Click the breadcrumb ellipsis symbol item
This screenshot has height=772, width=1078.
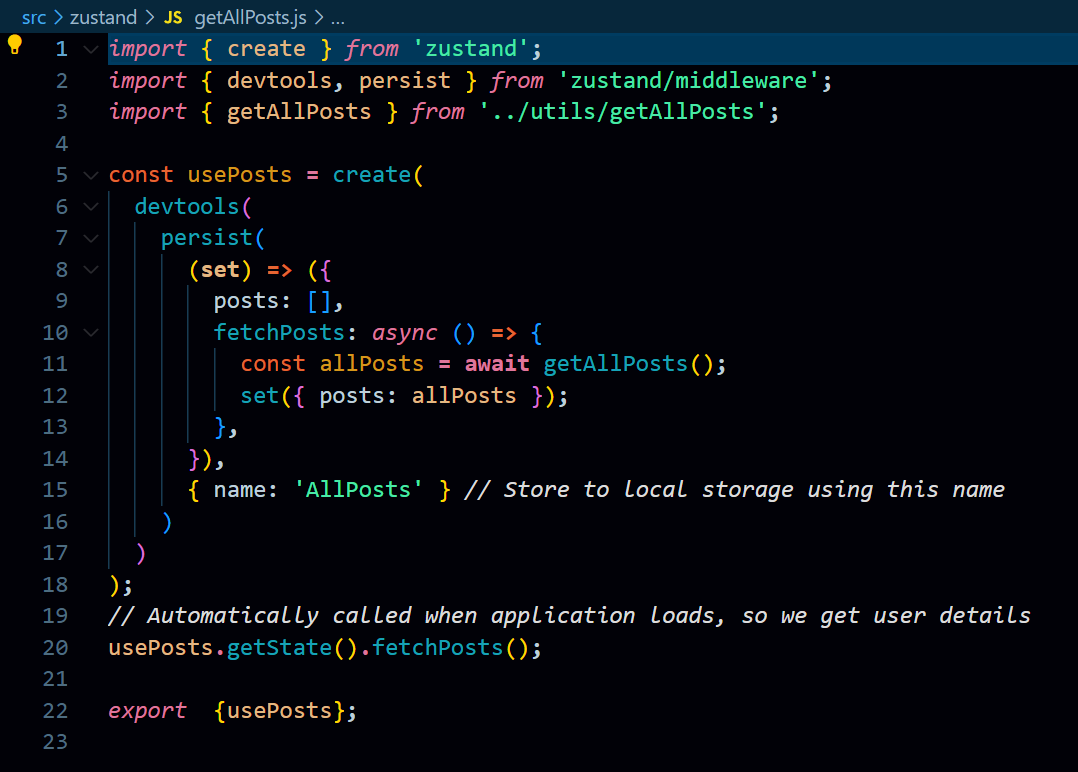pos(337,17)
